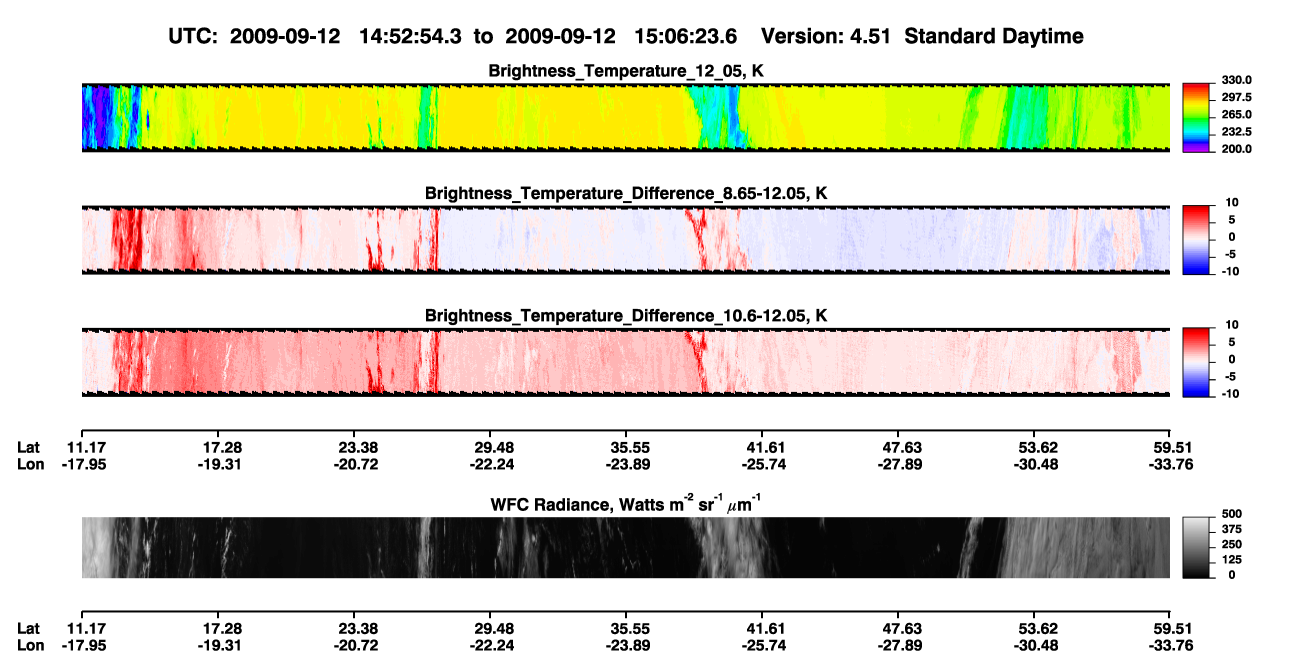Click the upper axis Lat row label
This screenshot has width=1300, height=667.
coord(29,447)
